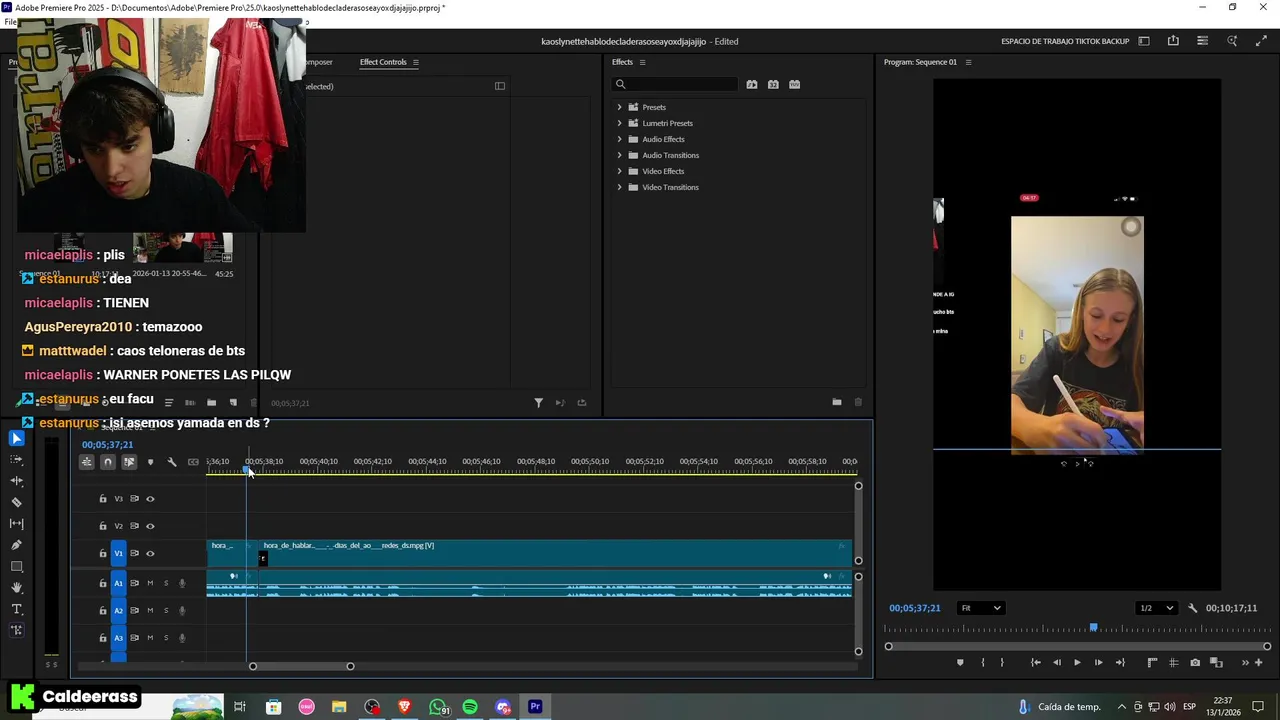Image resolution: width=1280 pixels, height=720 pixels.
Task: Open the button editor plus icon
Action: (x=1258, y=662)
